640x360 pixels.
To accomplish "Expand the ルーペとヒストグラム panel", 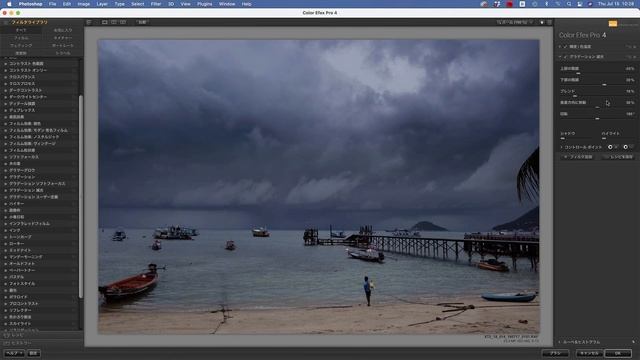I will (x=560, y=342).
